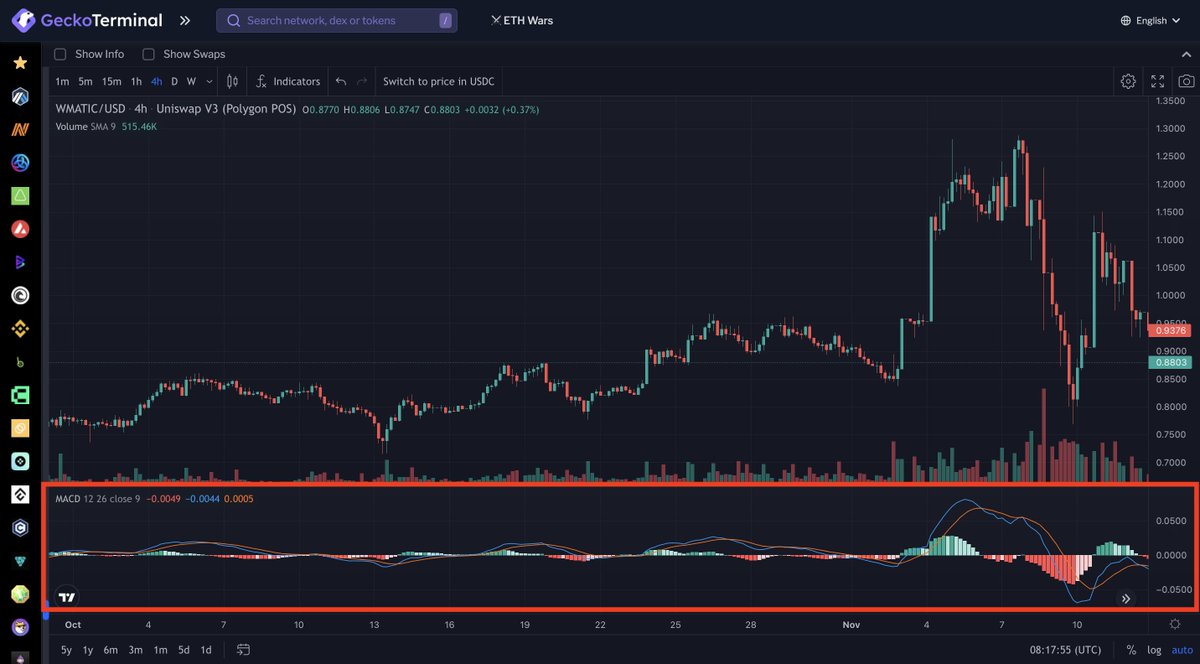Toggle percent scale mode
Viewport: 1200px width, 664px height.
(1131, 650)
